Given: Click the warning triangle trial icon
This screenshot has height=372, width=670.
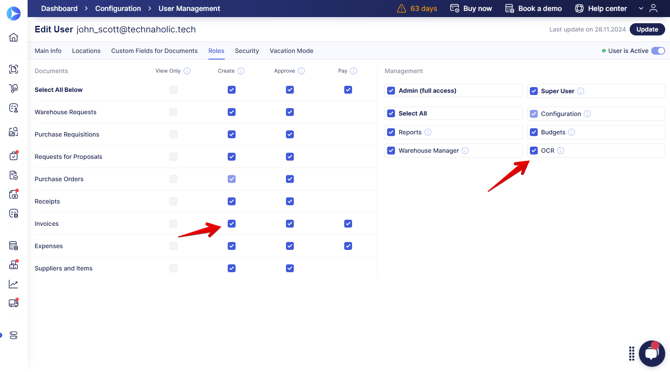Looking at the screenshot, I should [401, 9].
